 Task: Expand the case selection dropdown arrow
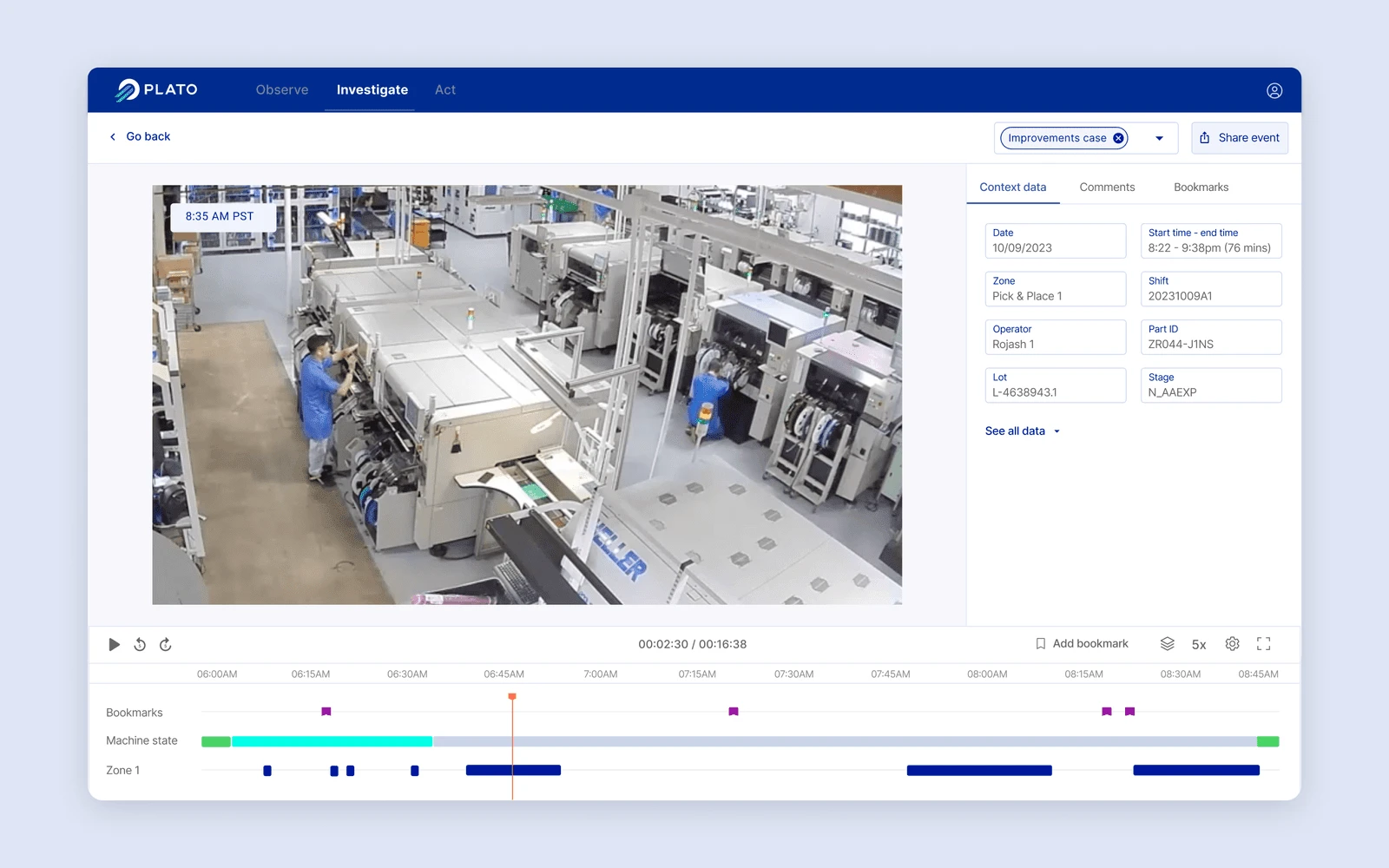[x=1159, y=138]
